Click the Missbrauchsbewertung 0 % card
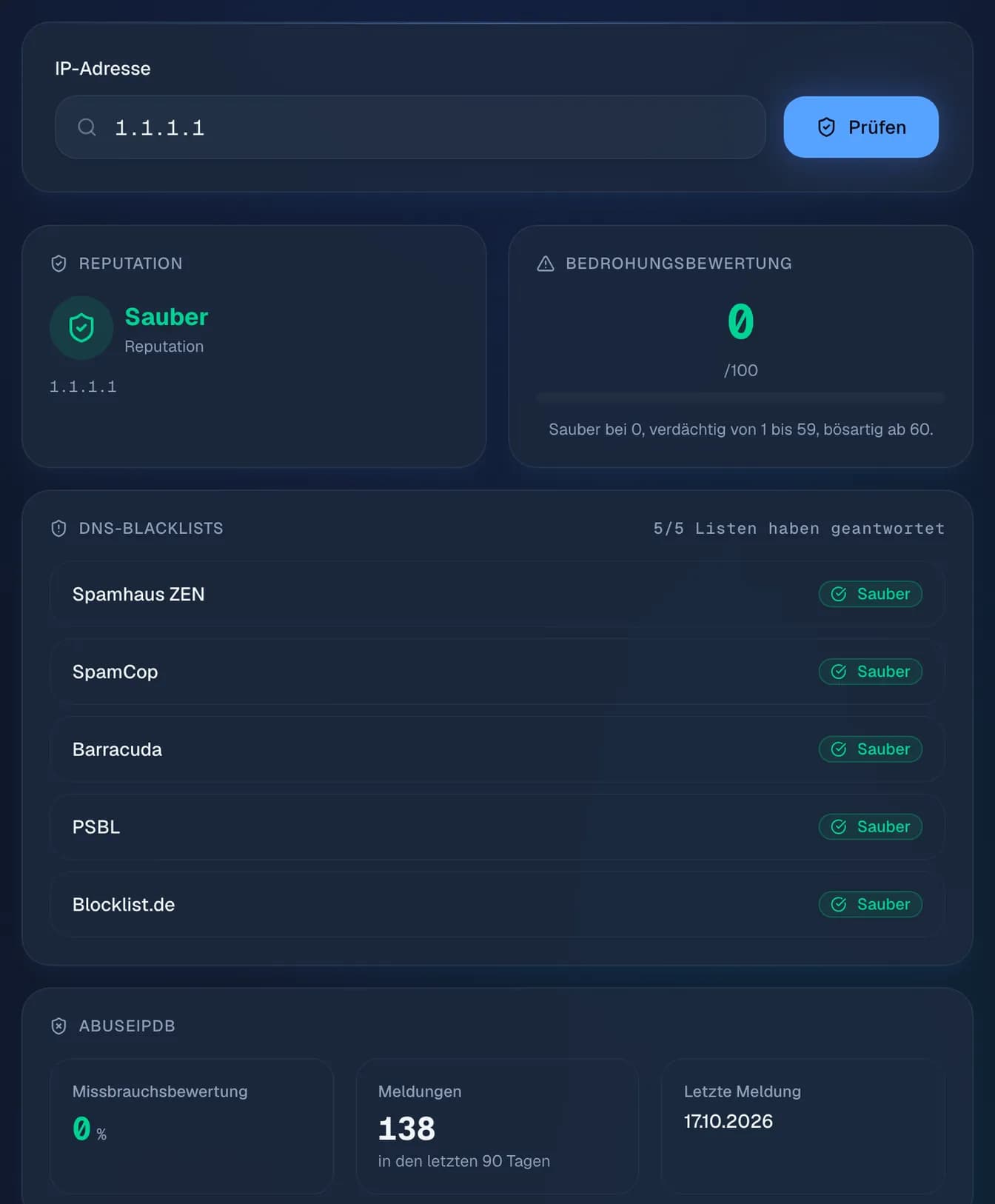This screenshot has height=1204, width=995. [x=192, y=1126]
